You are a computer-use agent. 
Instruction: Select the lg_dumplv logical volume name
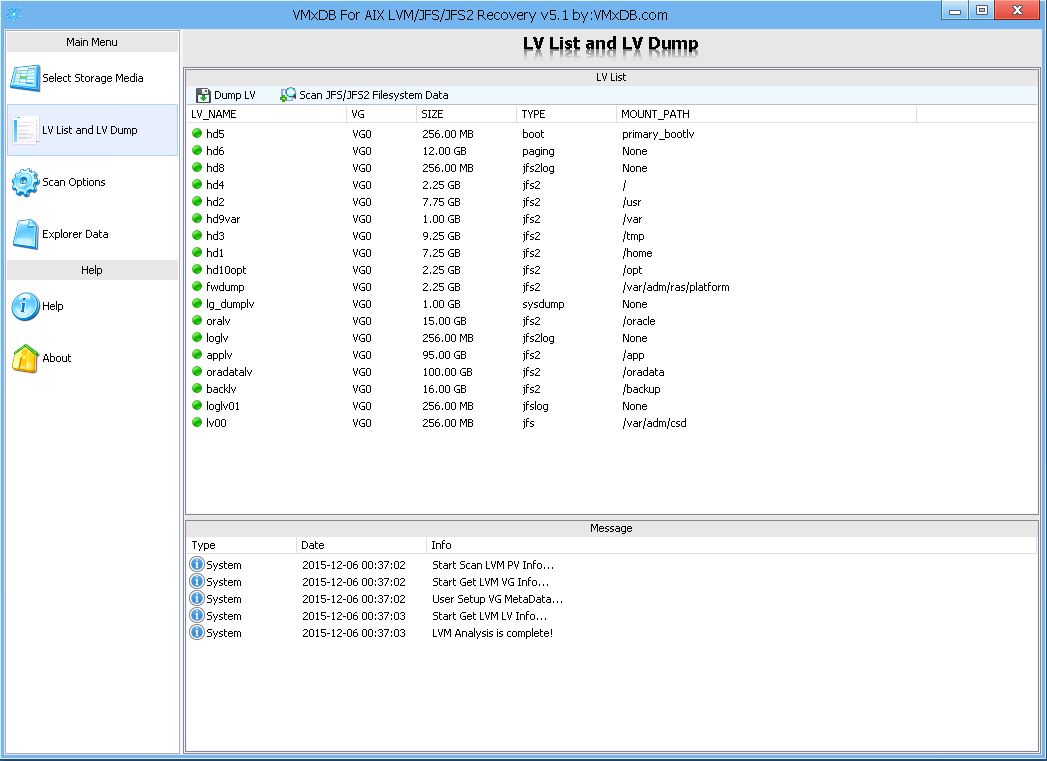coord(230,304)
